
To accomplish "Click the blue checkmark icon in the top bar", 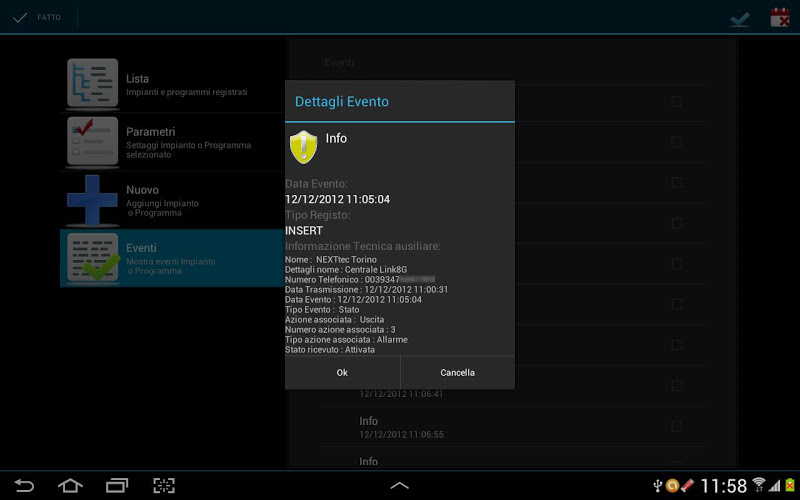I will [739, 18].
